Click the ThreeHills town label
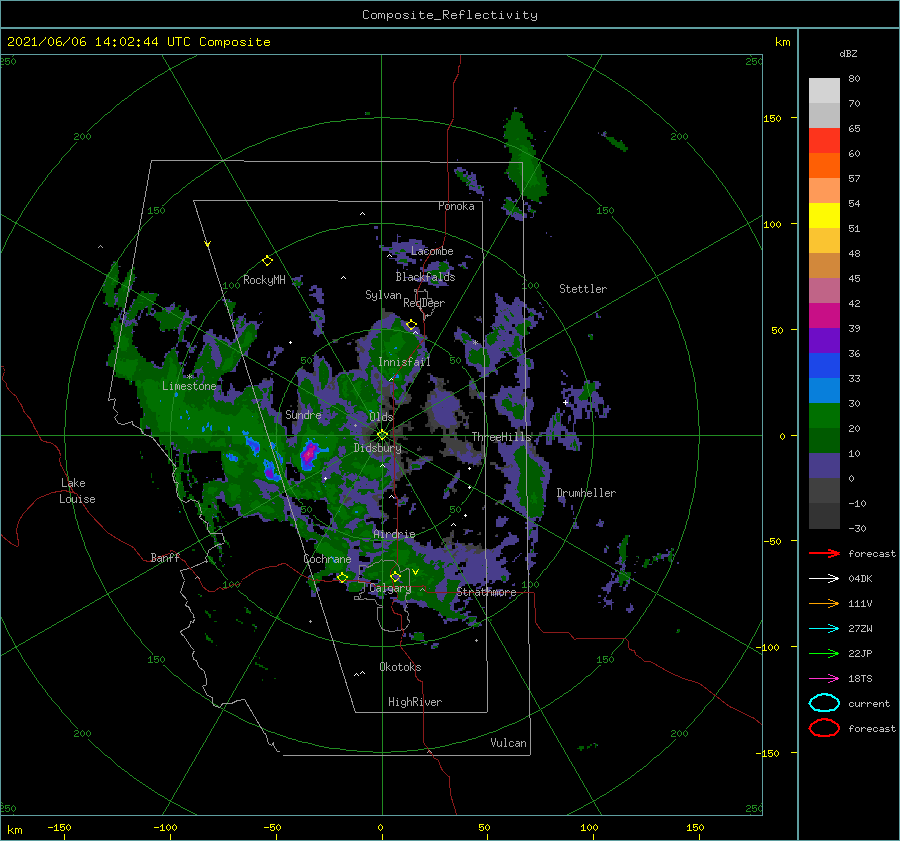Image resolution: width=900 pixels, height=841 pixels. (501, 437)
